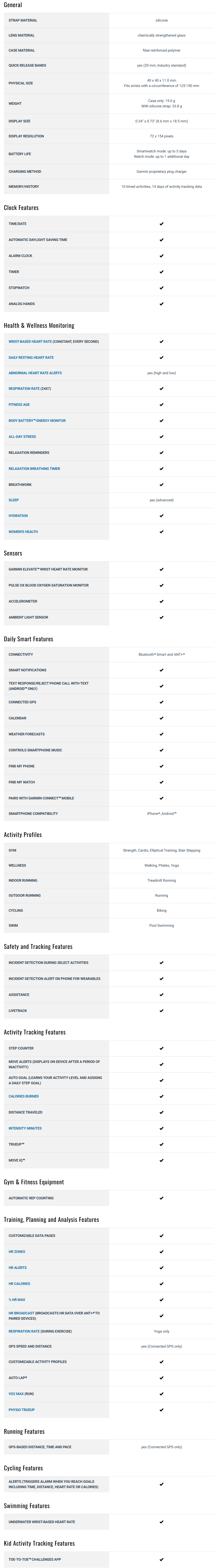The width and height of the screenshot is (218, 1568).
Task: Click the Health & Wellness Monitoring heading
Action: click(x=39, y=326)
